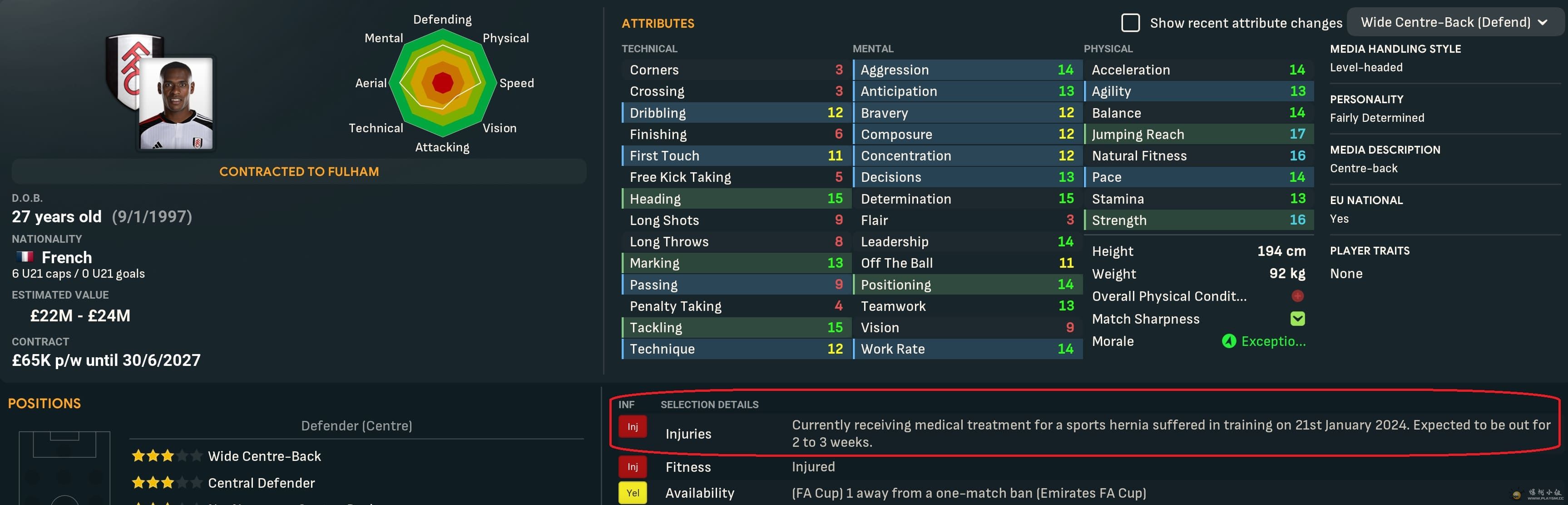The width and height of the screenshot is (1568, 505).
Task: Click the attribute polygon radar chart
Action: click(443, 82)
